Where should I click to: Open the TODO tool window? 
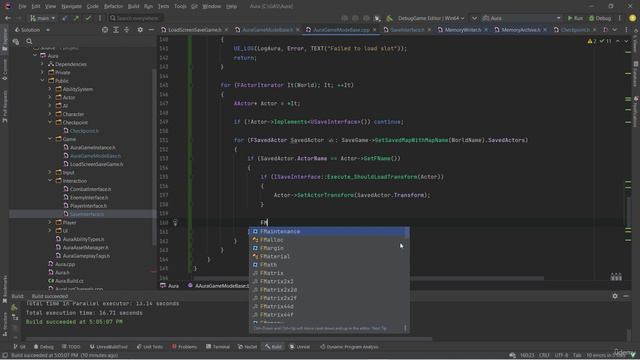coord(71,347)
